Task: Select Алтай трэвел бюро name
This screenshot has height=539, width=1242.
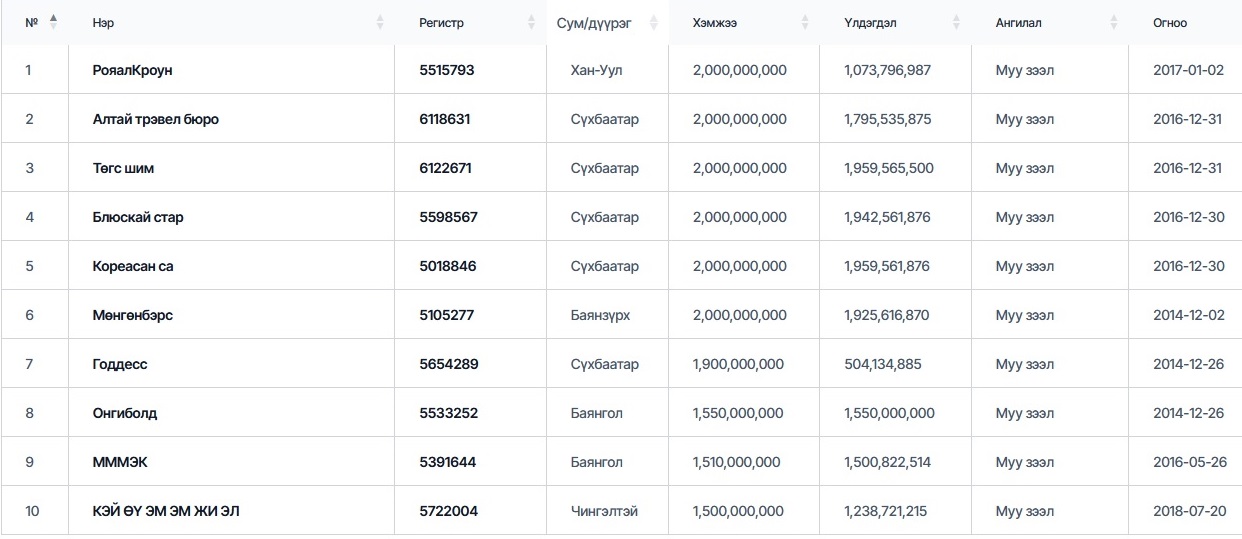Action: tap(156, 119)
